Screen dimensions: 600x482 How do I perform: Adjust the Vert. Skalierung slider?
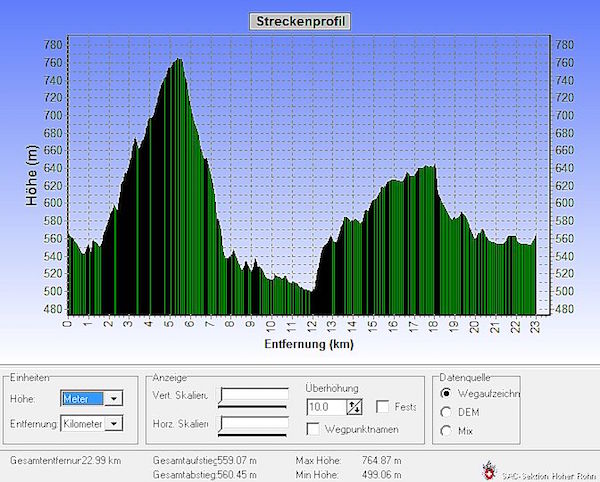[x=253, y=397]
